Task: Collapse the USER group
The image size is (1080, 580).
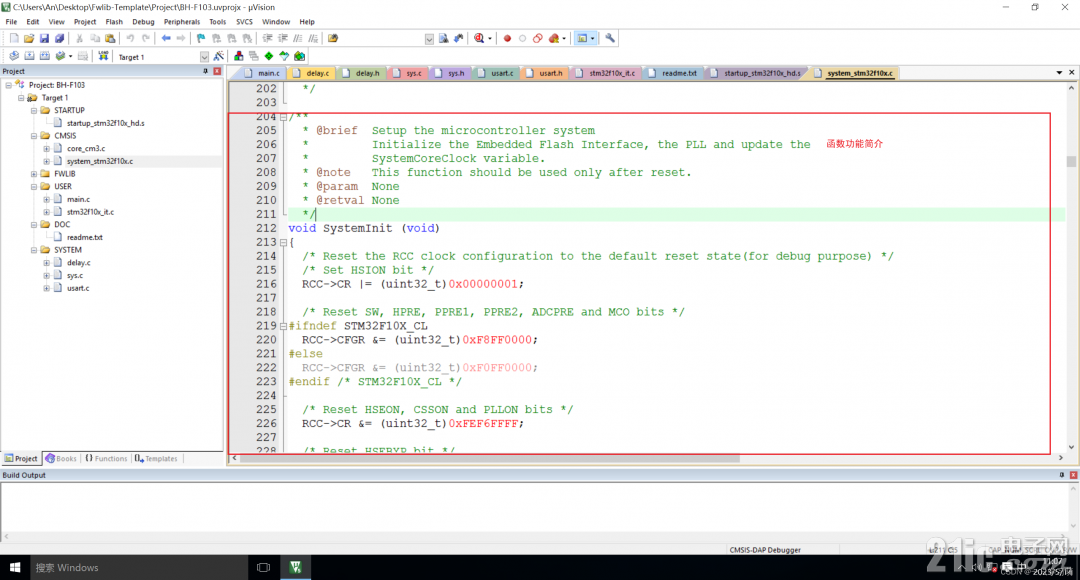Action: tap(34, 187)
